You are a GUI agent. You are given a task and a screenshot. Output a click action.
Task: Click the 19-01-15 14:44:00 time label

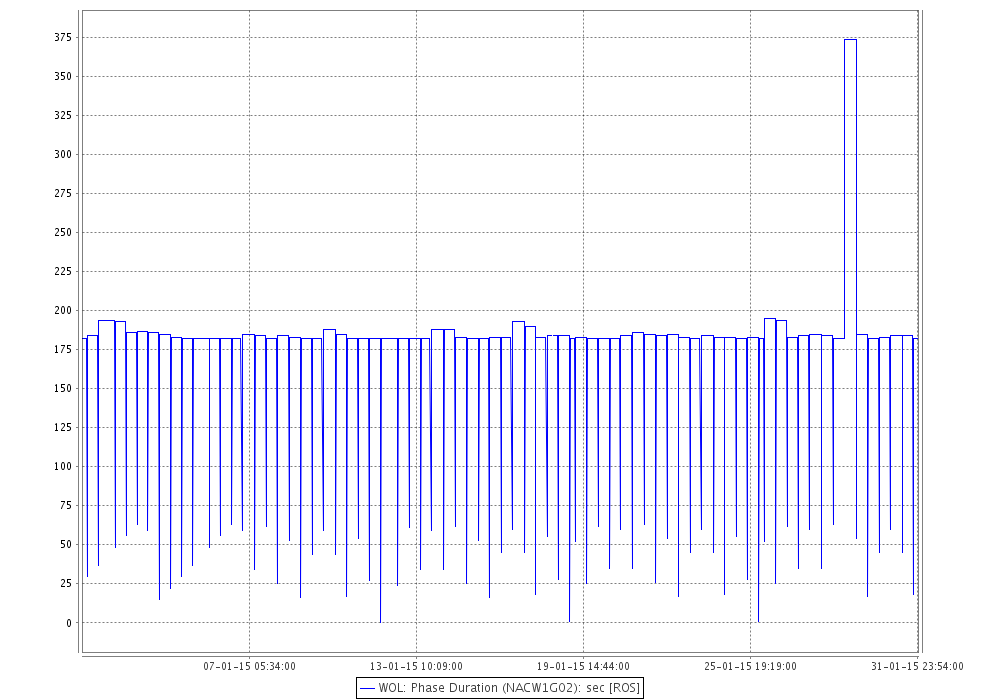click(x=583, y=666)
